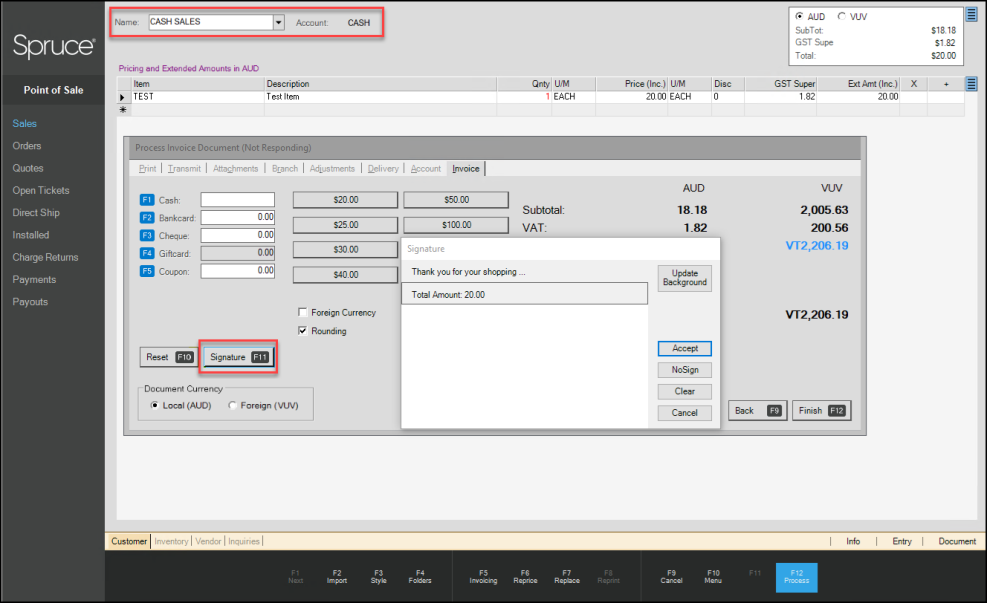Open Payments in the sidebar
This screenshot has width=987, height=603.
tap(34, 279)
